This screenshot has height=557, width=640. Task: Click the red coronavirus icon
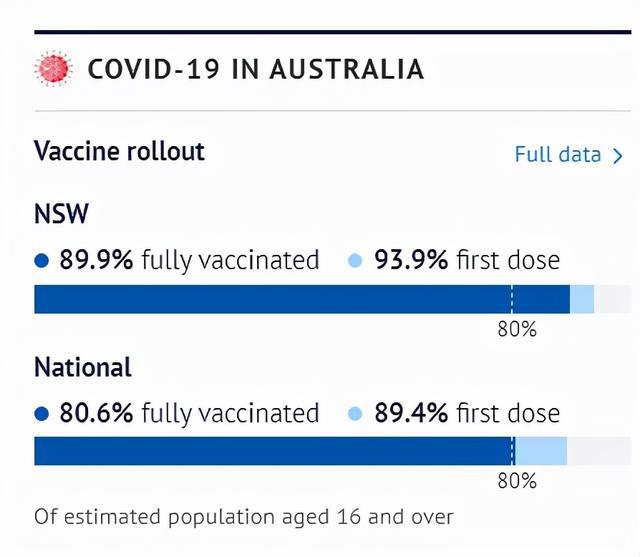coord(53,69)
